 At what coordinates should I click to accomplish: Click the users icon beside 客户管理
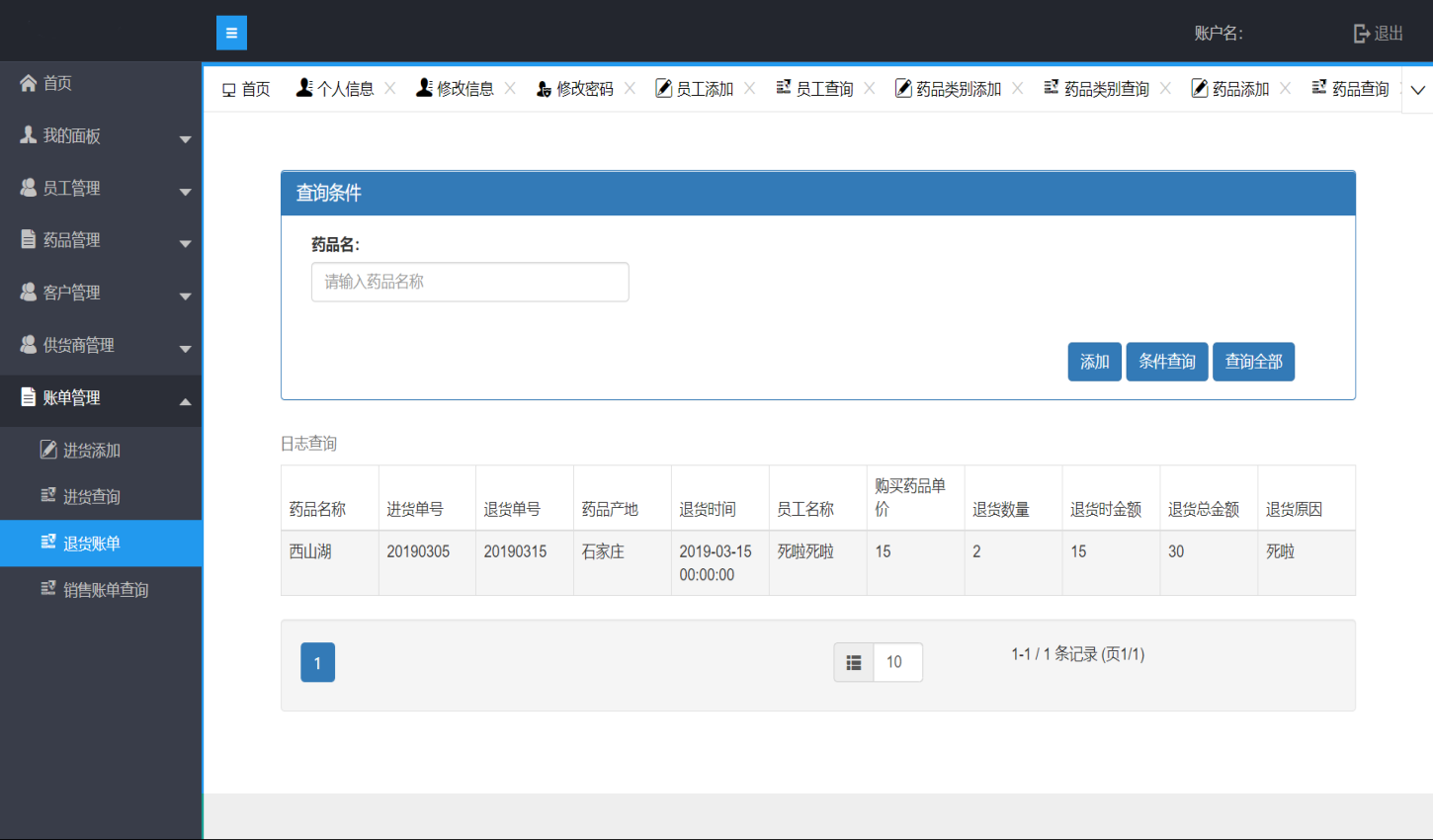(29, 293)
